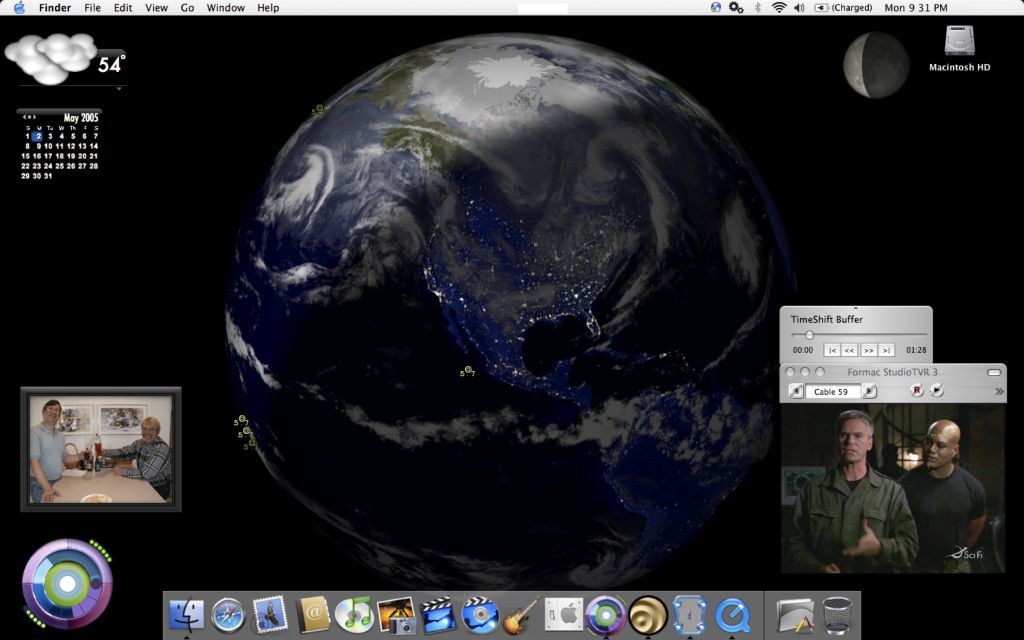Image resolution: width=1024 pixels, height=640 pixels.
Task: Click the red Record button in StudioTVR
Action: (916, 391)
